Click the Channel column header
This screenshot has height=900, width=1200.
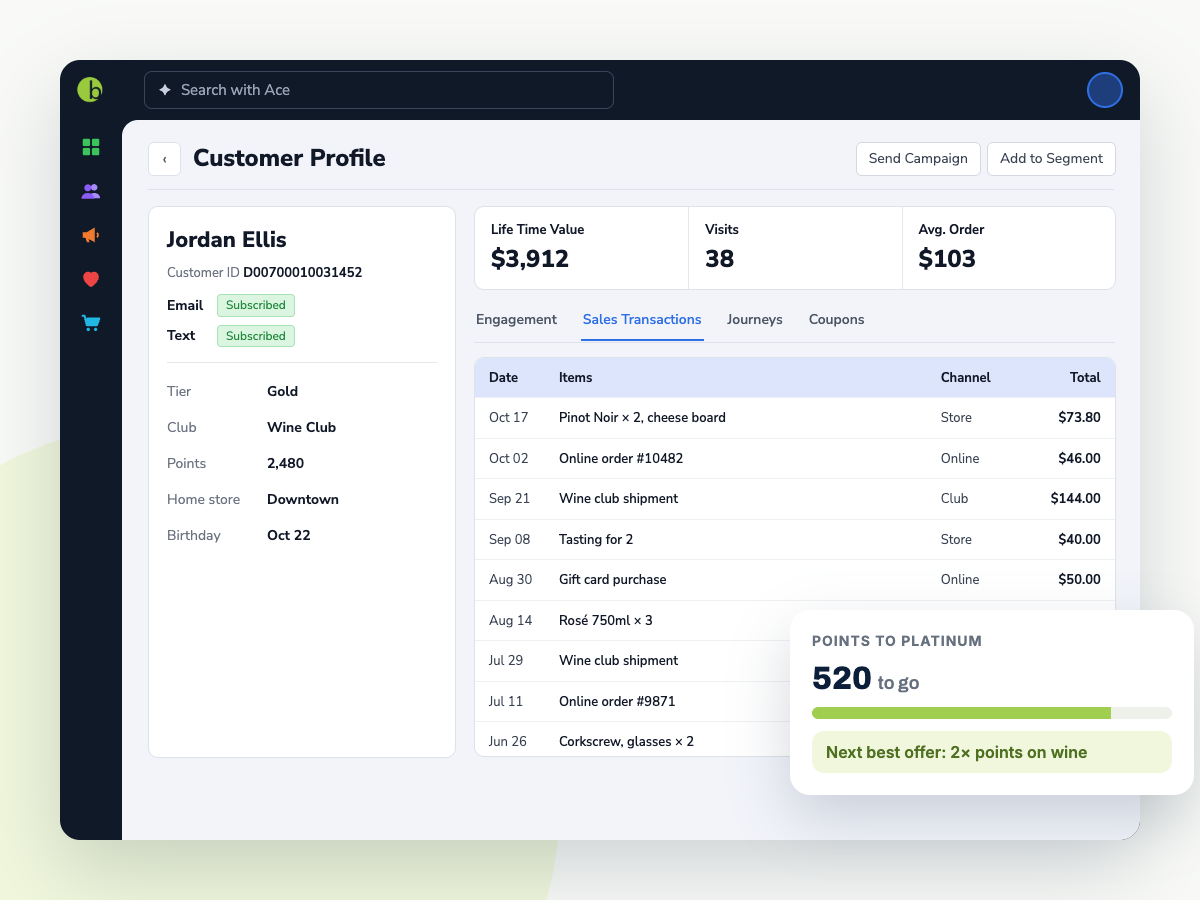[966, 378]
